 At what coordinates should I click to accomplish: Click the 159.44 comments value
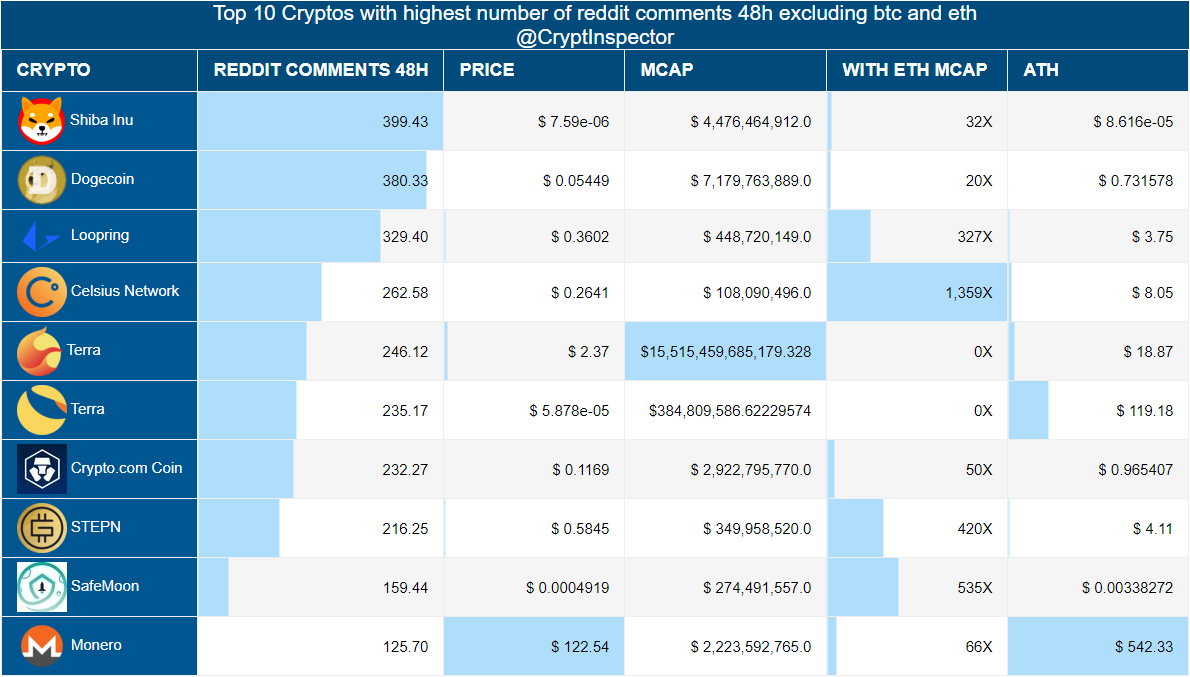click(x=405, y=588)
